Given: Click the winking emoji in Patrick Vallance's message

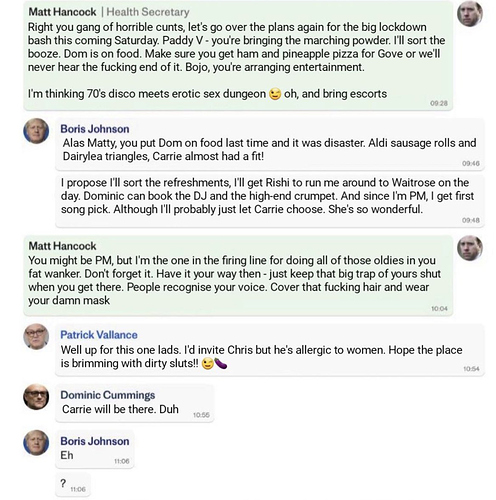Looking at the screenshot, I should [208, 363].
